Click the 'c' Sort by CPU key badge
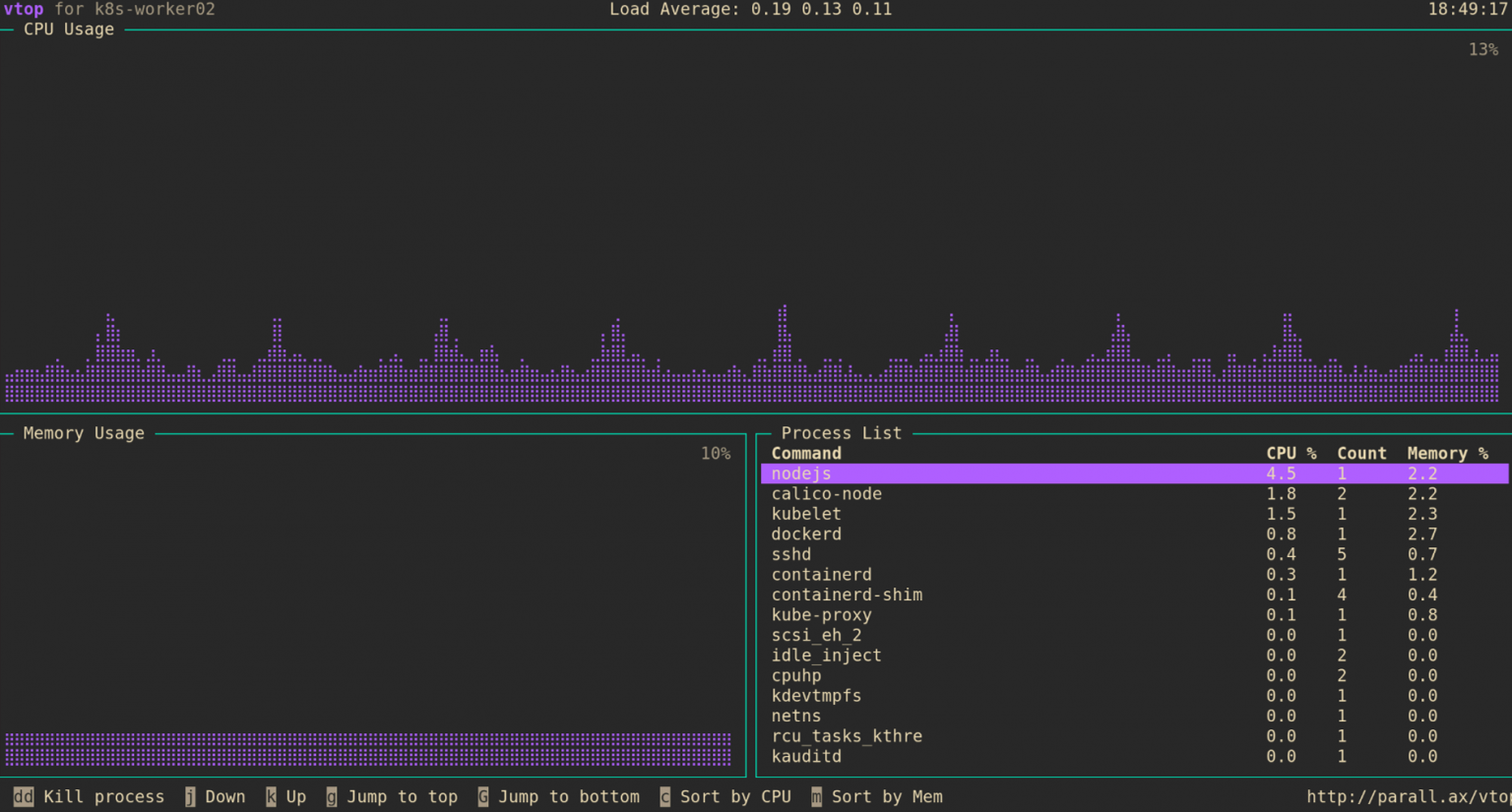This screenshot has height=812, width=1512. (664, 796)
